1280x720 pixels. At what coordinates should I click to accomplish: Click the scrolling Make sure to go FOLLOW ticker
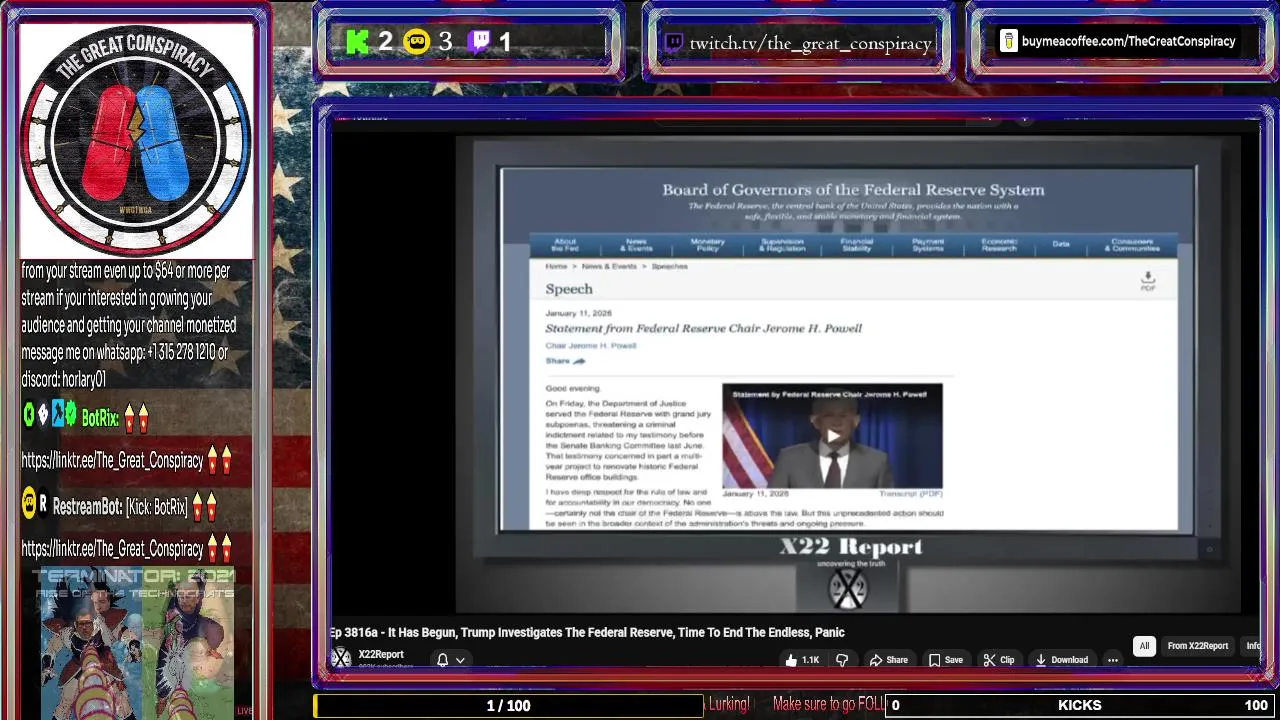(828, 704)
